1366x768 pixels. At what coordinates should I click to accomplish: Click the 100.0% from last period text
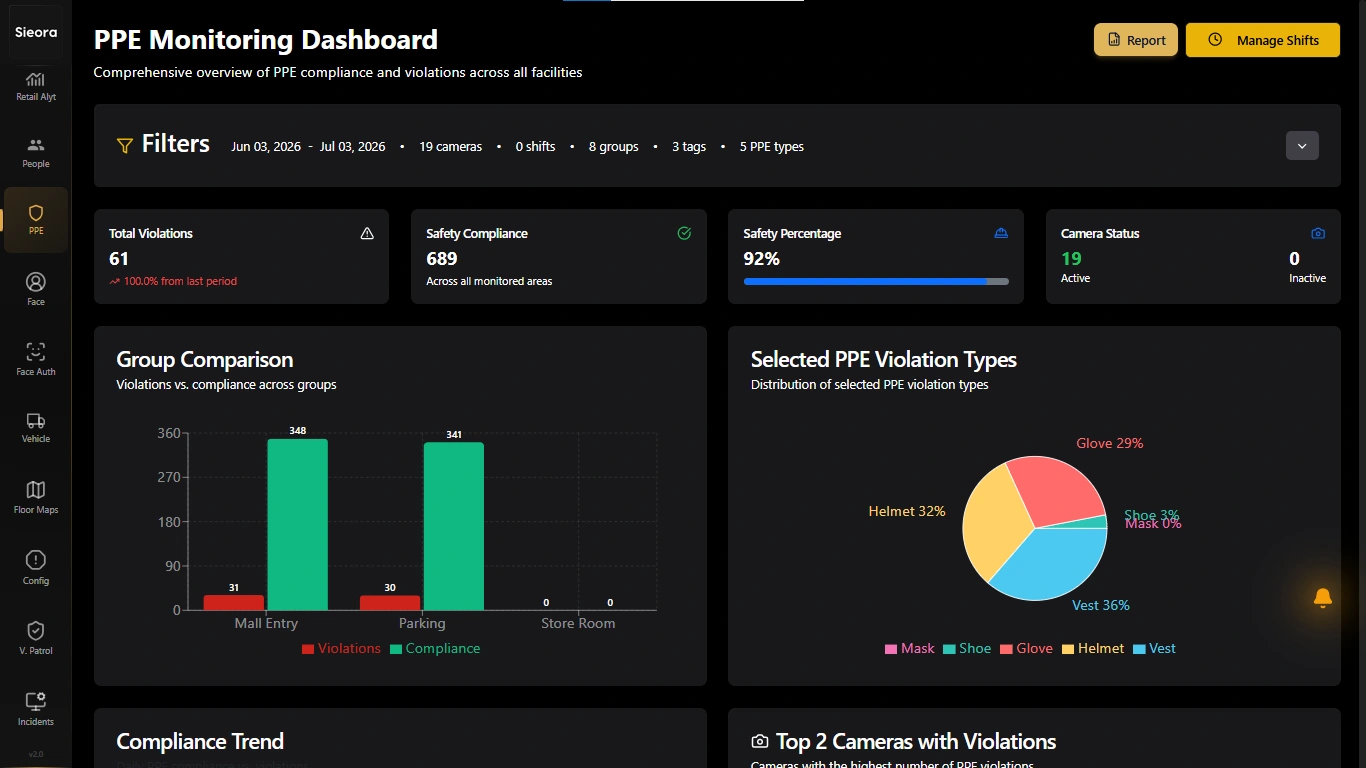(180, 281)
